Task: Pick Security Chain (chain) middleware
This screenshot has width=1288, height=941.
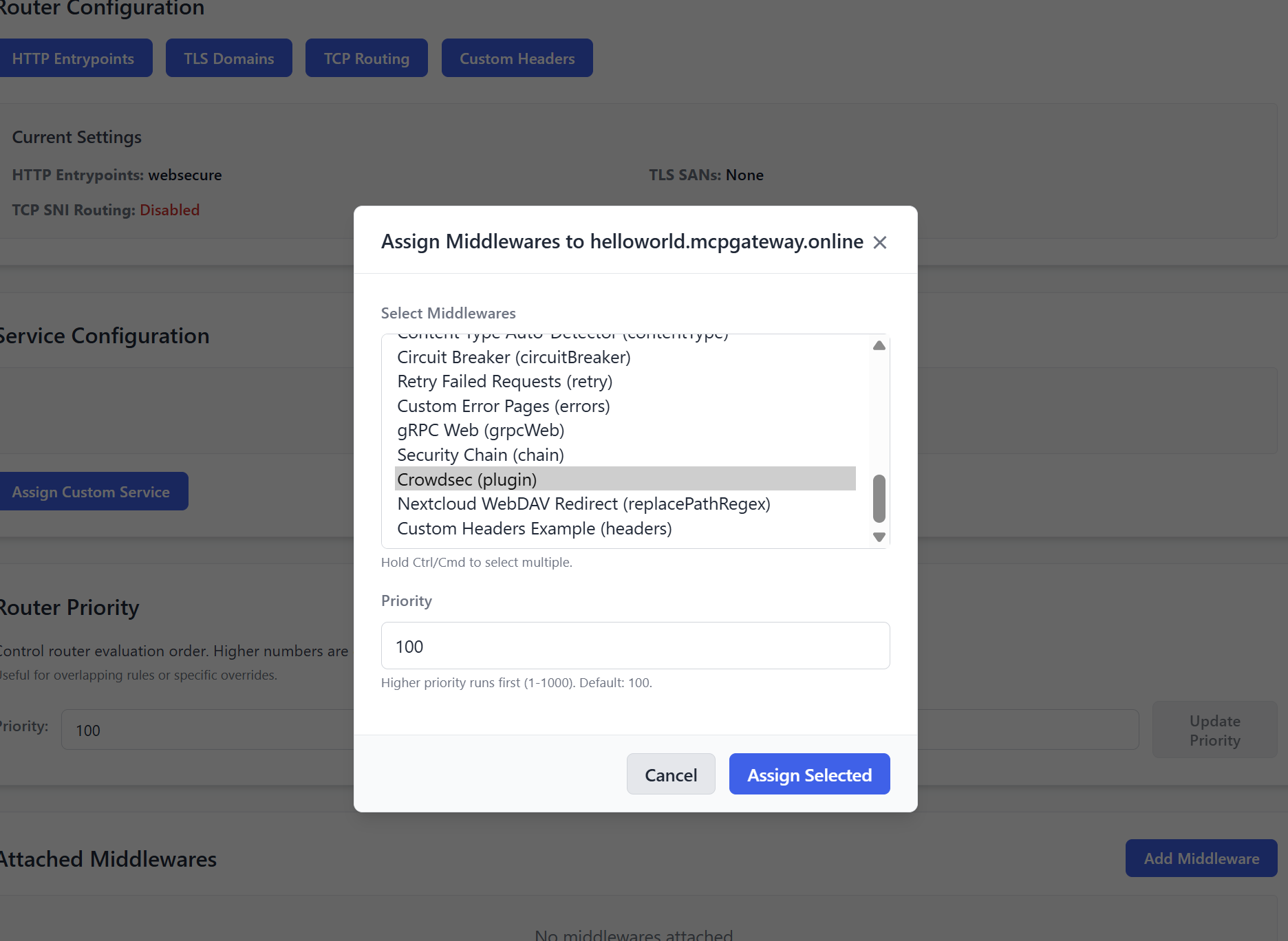Action: click(x=625, y=455)
